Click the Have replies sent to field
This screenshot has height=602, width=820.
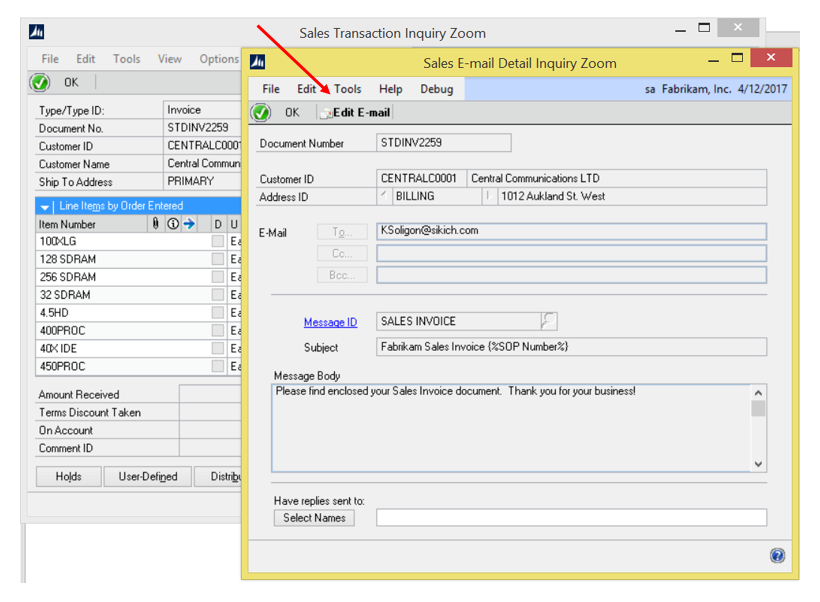tap(571, 518)
